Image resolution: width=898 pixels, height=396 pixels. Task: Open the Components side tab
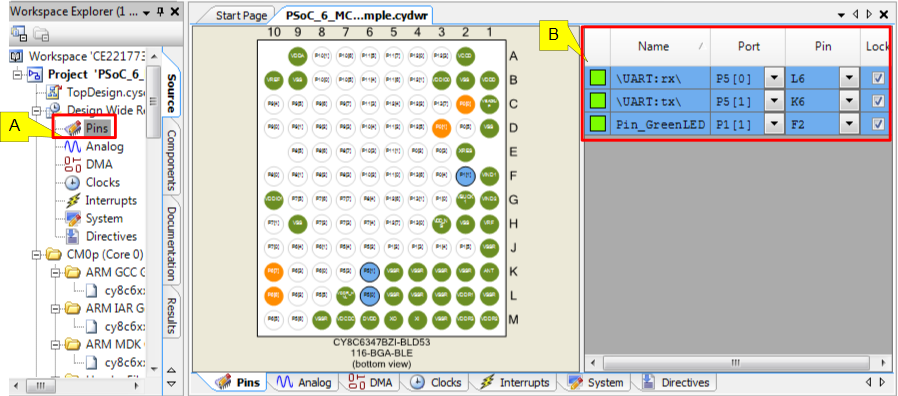(x=171, y=160)
